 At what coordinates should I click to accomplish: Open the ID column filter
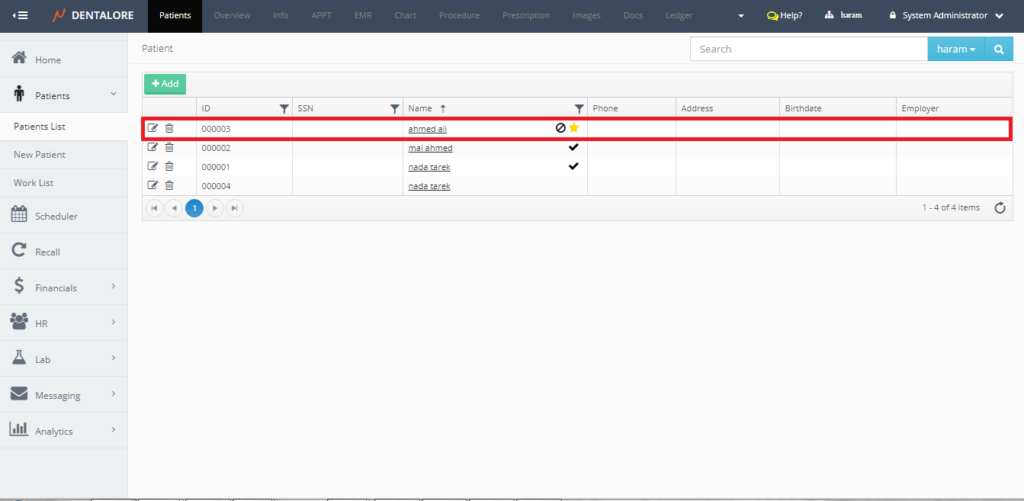(x=284, y=108)
